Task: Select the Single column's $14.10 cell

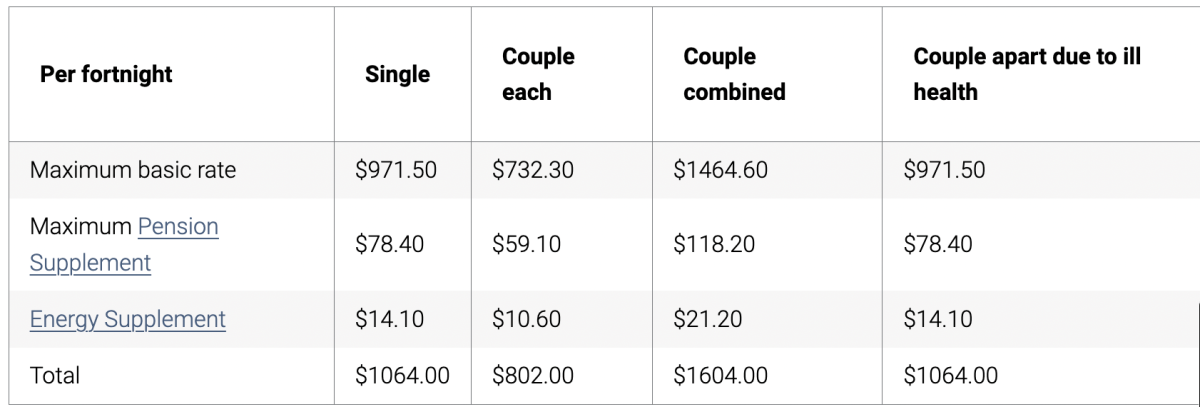Action: (389, 320)
